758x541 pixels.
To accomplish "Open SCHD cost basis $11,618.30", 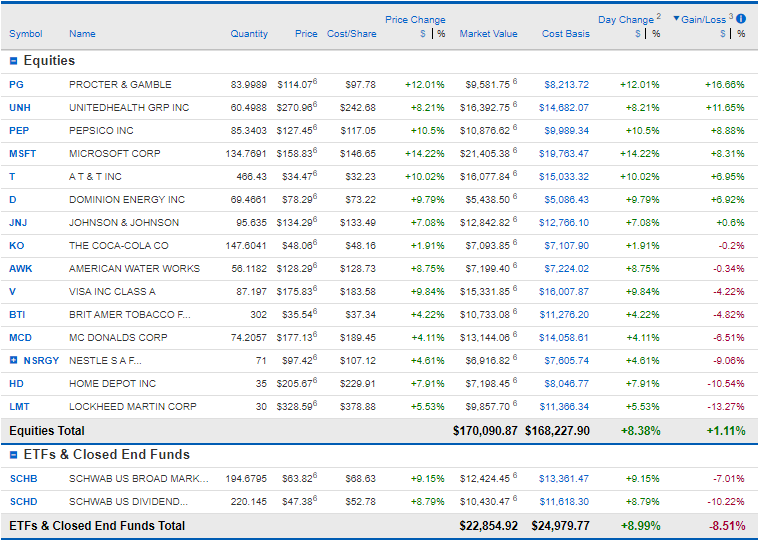I will point(564,502).
